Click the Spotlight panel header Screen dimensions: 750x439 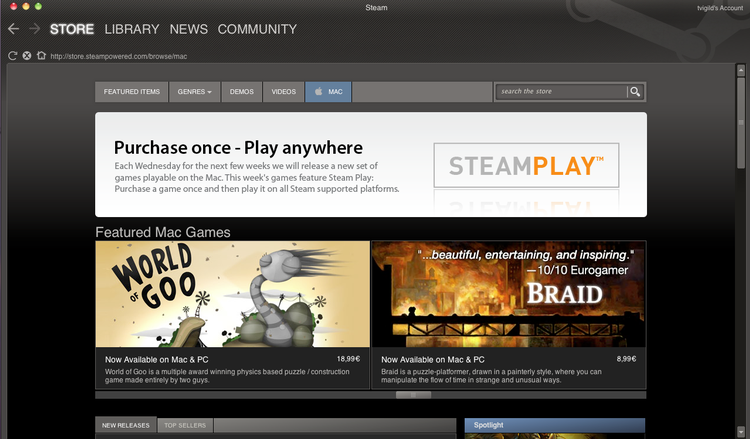point(555,425)
